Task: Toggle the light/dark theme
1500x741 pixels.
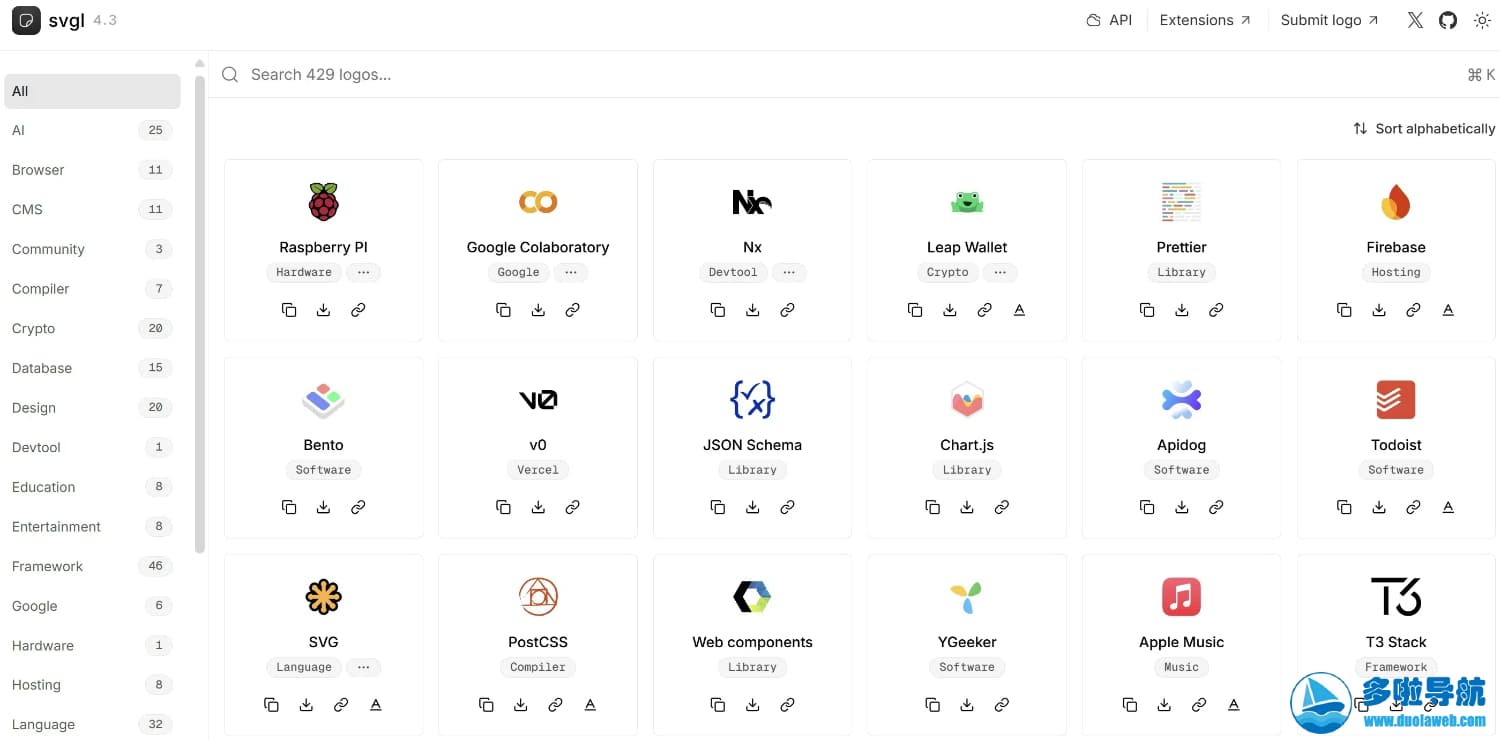Action: click(1482, 20)
